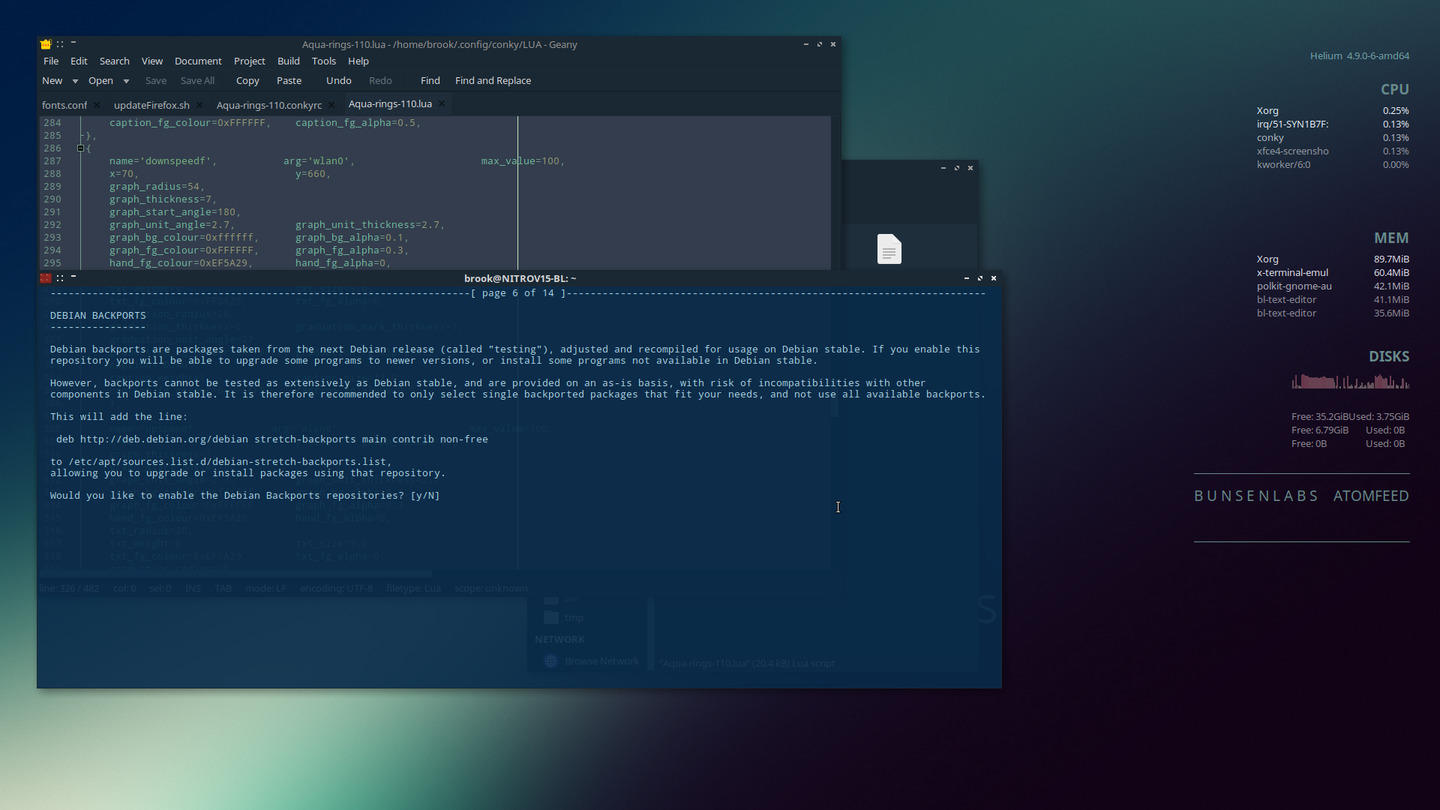
Task: Click graph_start_angle=180 on line 291
Action: coord(175,212)
